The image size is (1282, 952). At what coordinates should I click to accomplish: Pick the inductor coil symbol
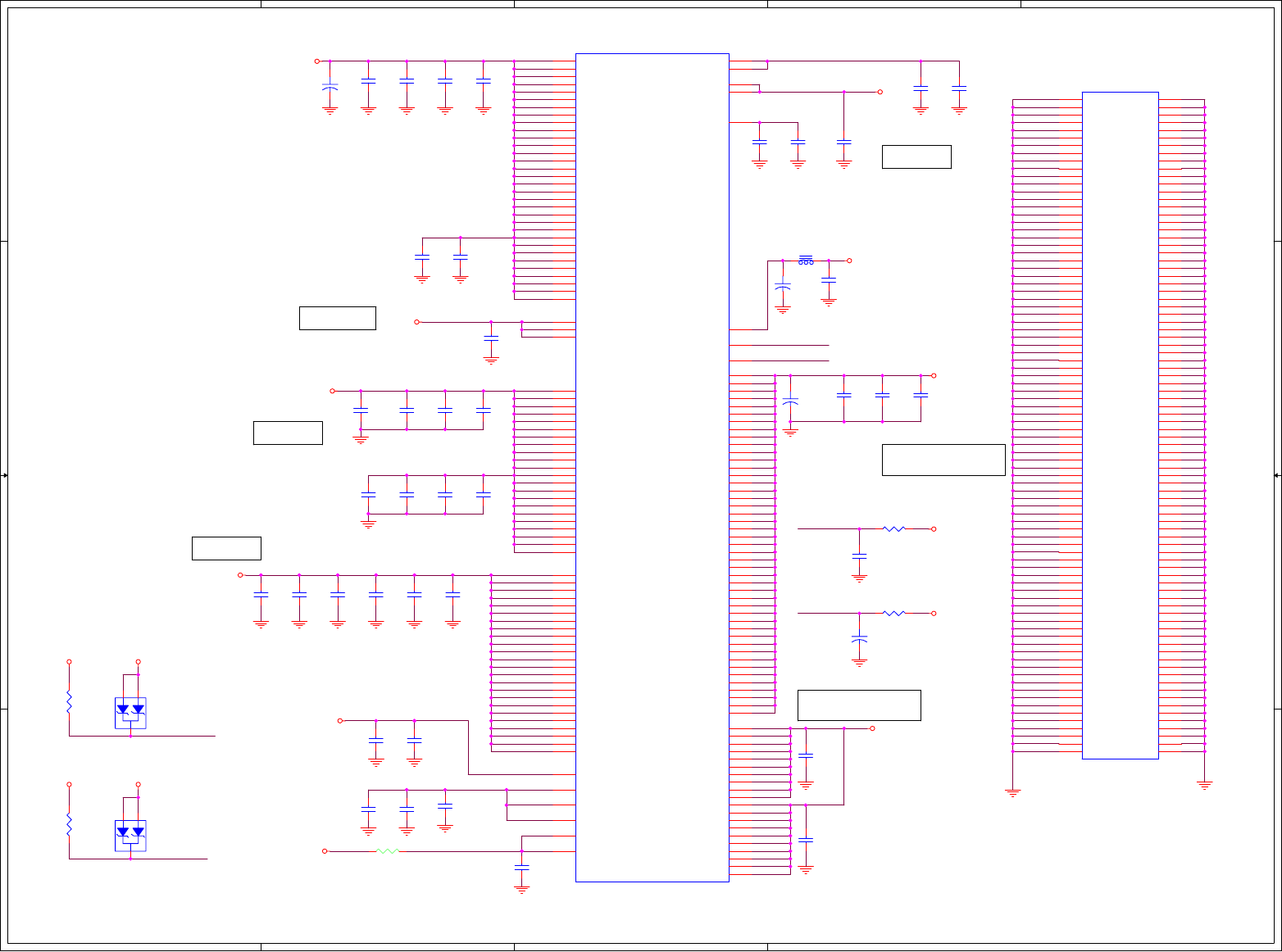pos(806,261)
